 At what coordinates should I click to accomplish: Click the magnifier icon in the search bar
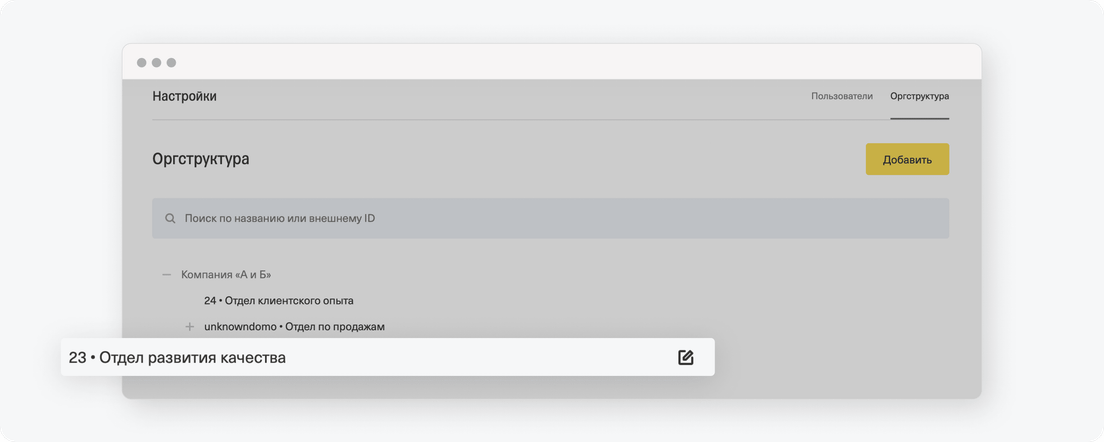[x=170, y=219]
